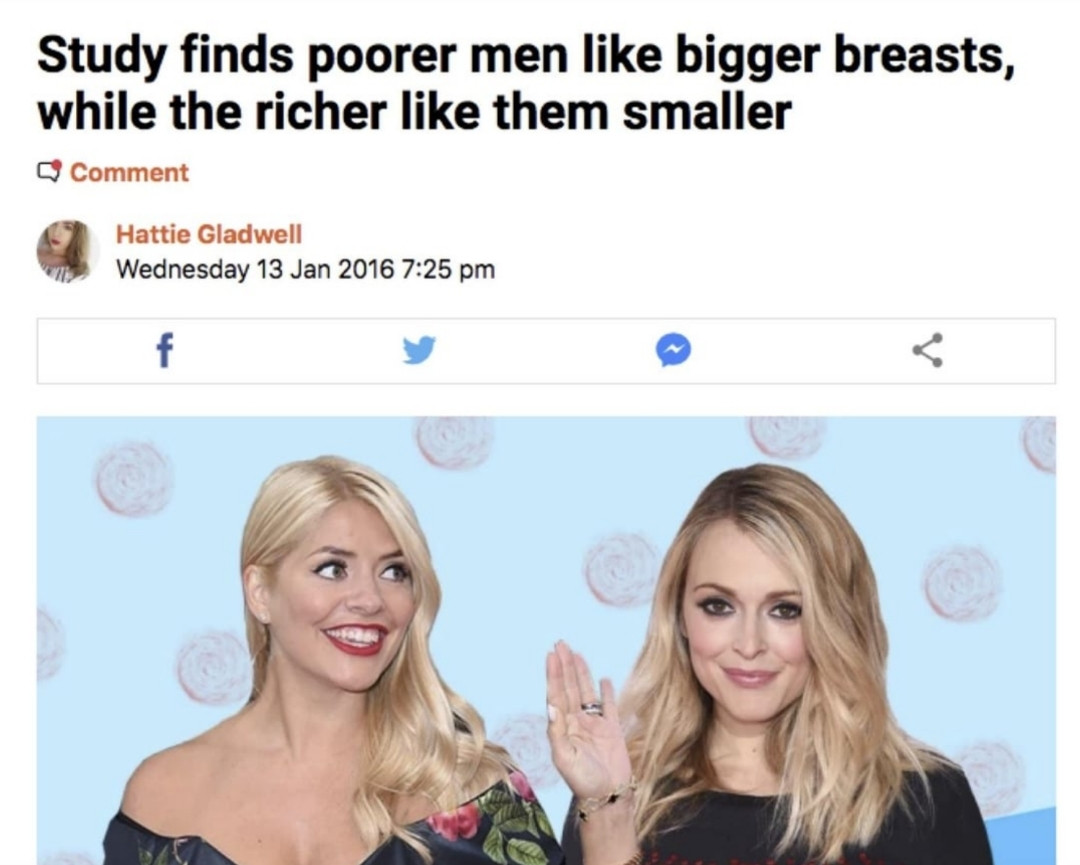Open the generic share icon

point(928,350)
